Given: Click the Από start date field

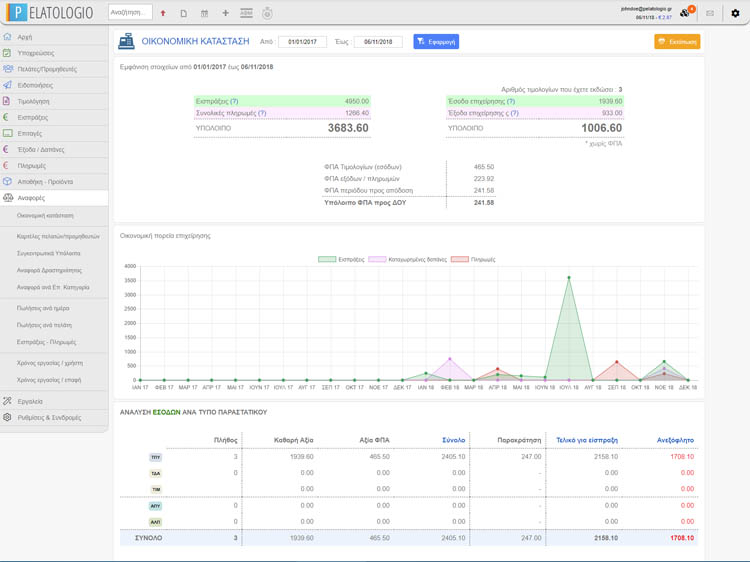Looking at the screenshot, I should point(302,42).
